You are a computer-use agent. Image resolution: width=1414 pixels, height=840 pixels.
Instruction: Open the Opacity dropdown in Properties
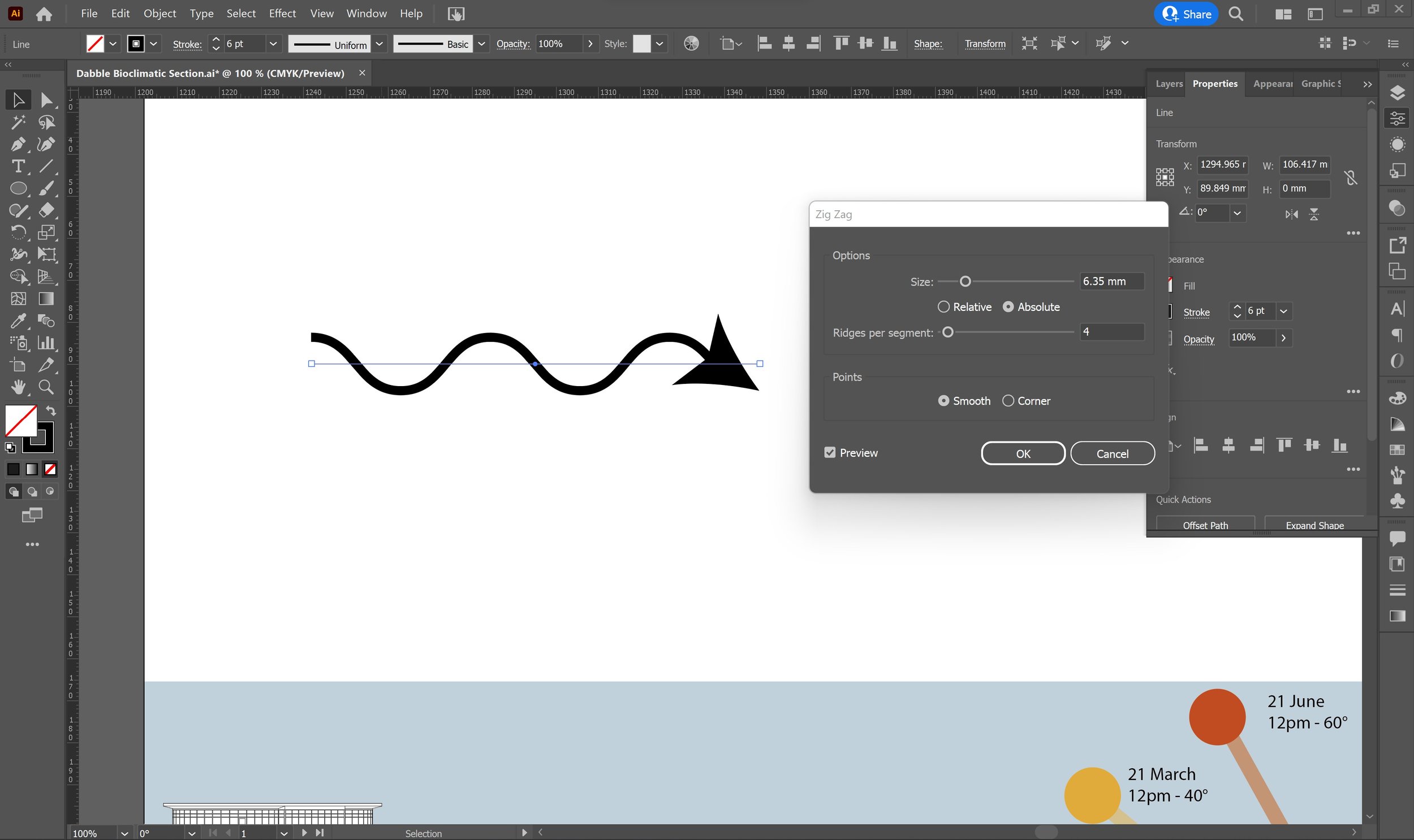click(1283, 337)
